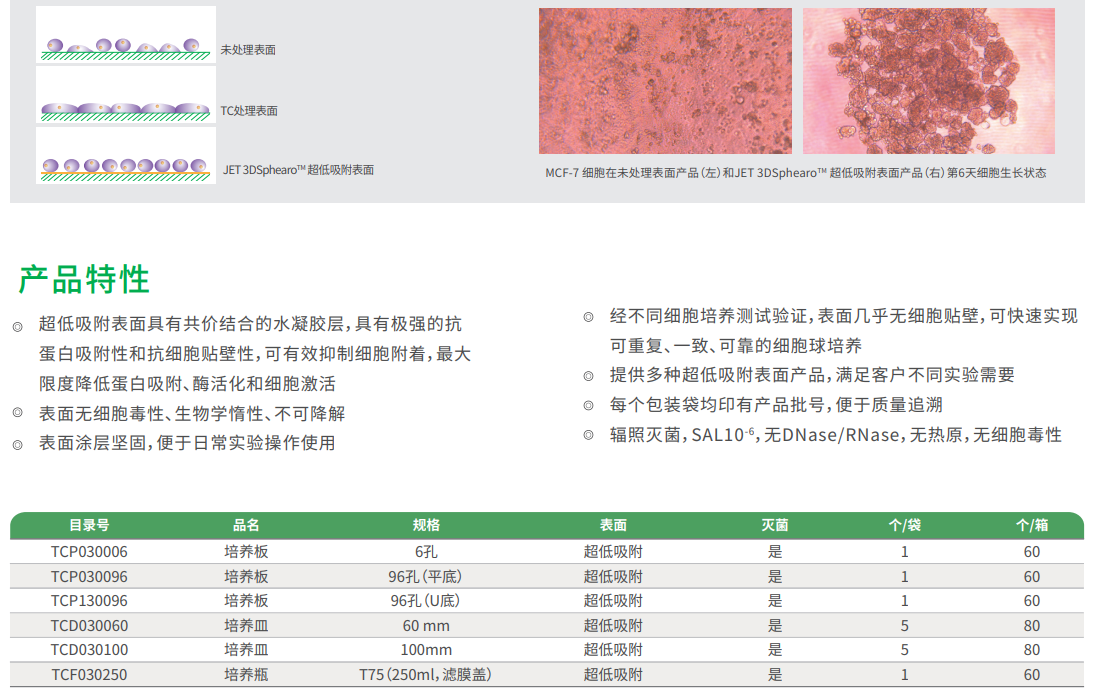Open the left MCF-7 microscopy photo

[x=665, y=81]
